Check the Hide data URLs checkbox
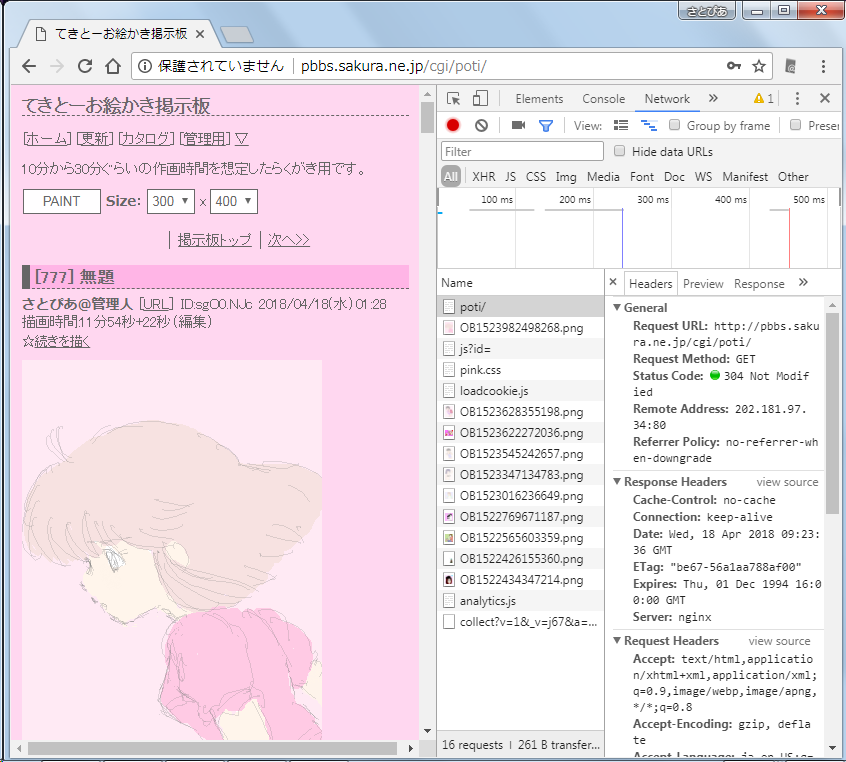846x762 pixels. tap(619, 151)
